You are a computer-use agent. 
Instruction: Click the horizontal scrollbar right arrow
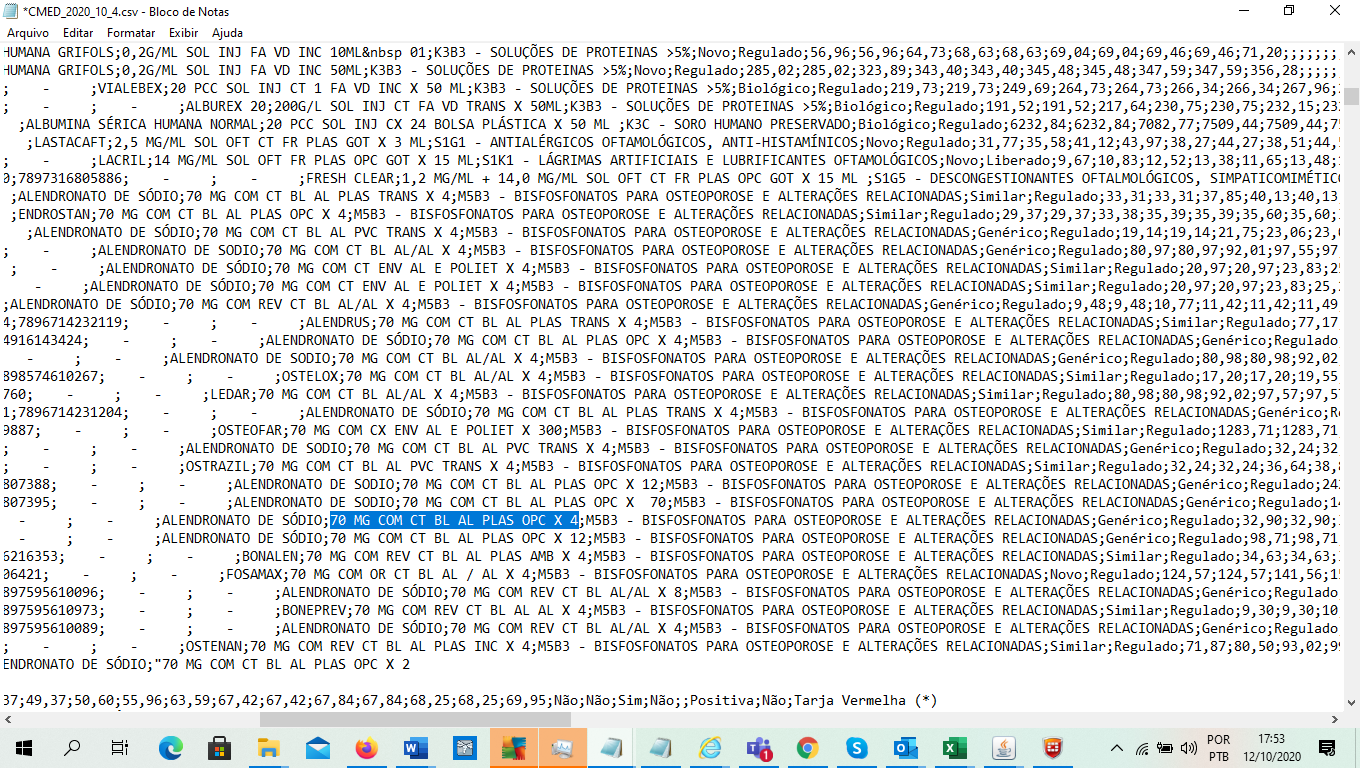(x=1334, y=719)
